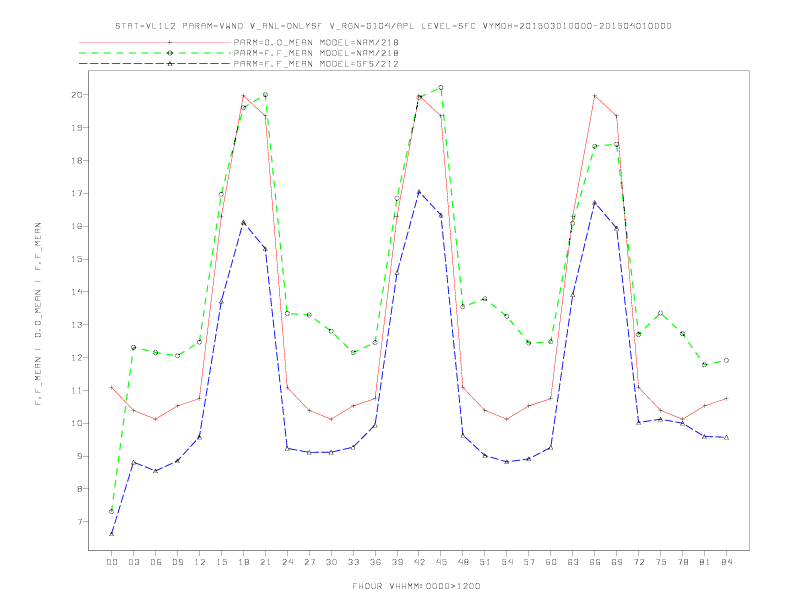The height and width of the screenshot is (612, 792).
Task: Click x-axis tick label 72
Action: click(x=638, y=562)
